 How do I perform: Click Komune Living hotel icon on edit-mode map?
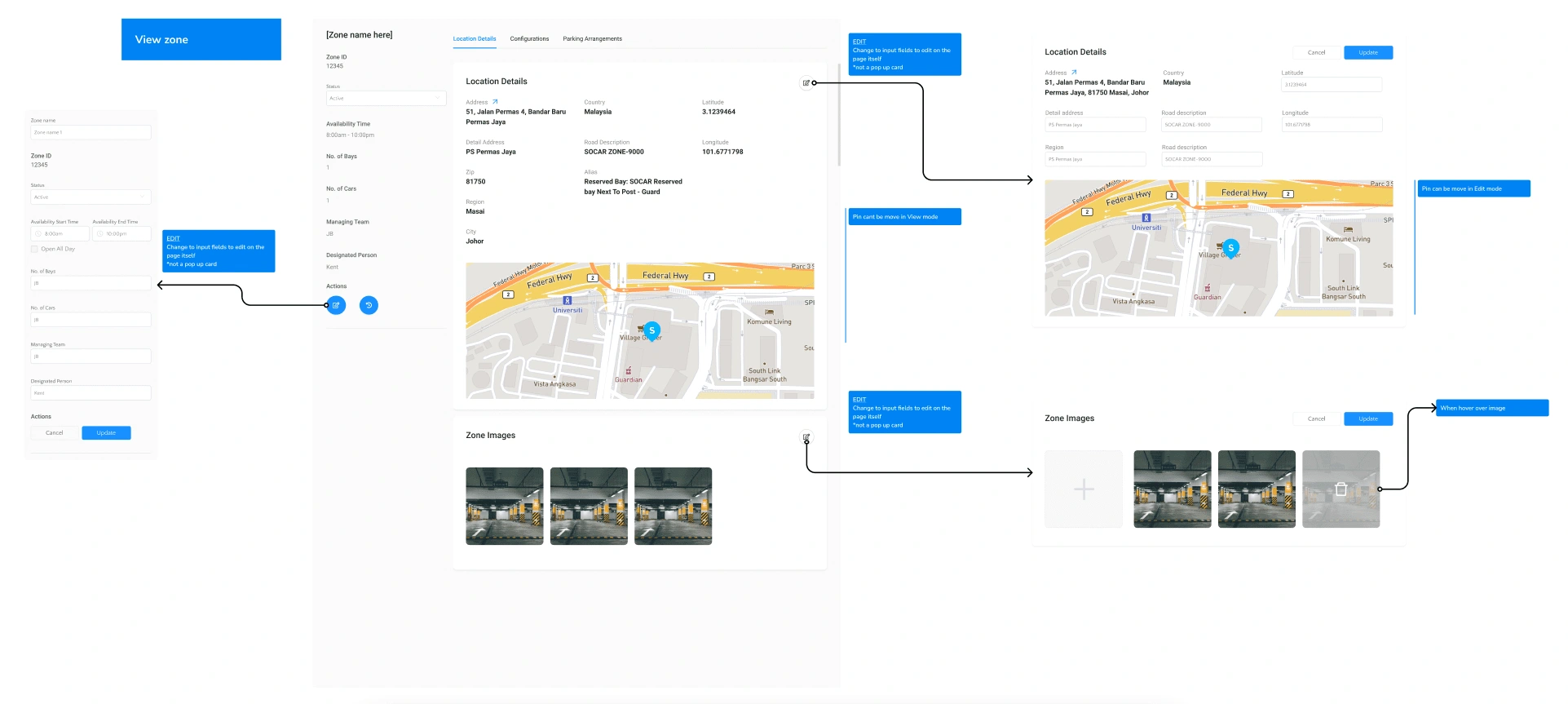(1348, 229)
